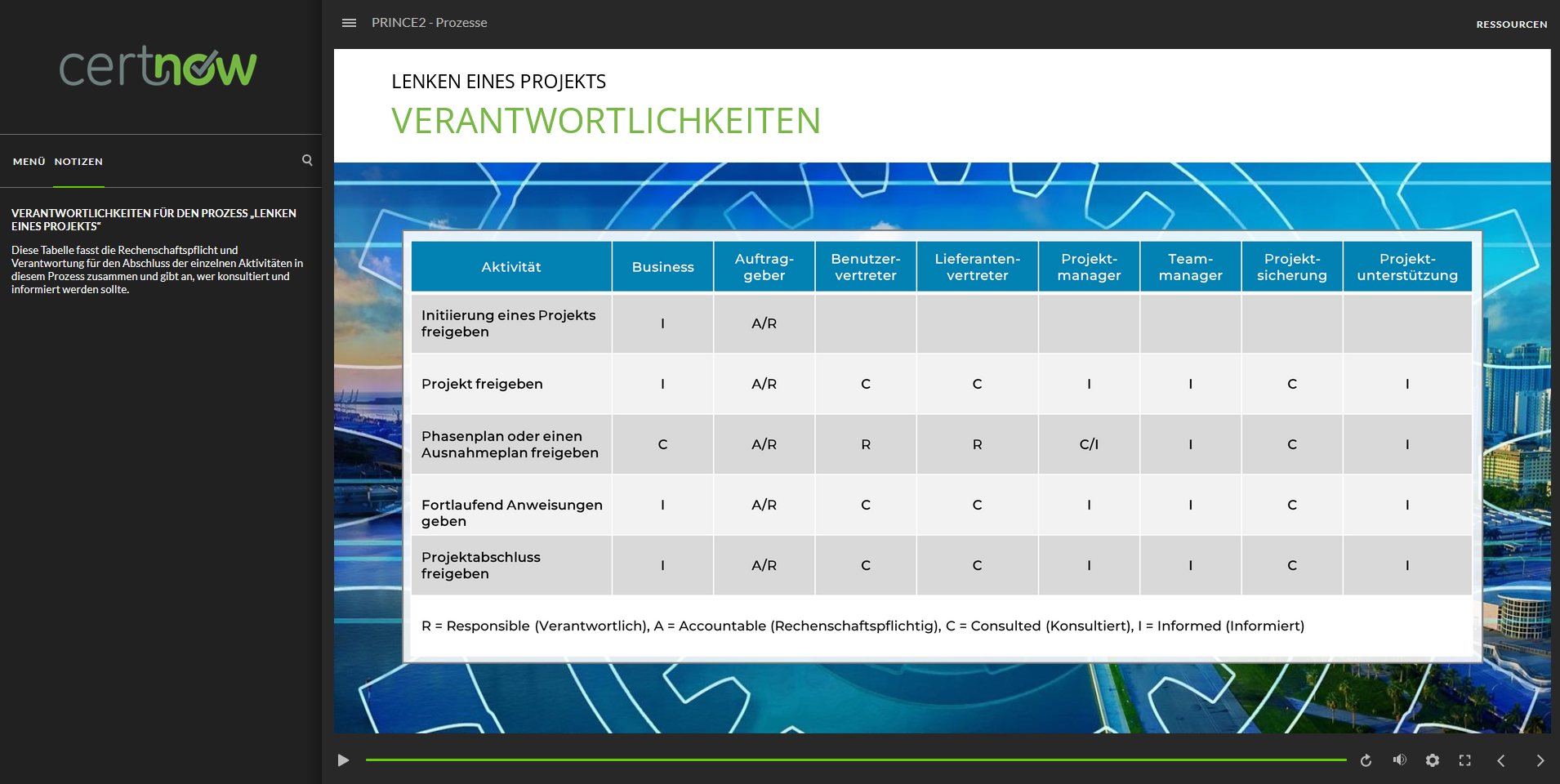The image size is (1560, 784).
Task: Open the player settings gear
Action: [1433, 760]
